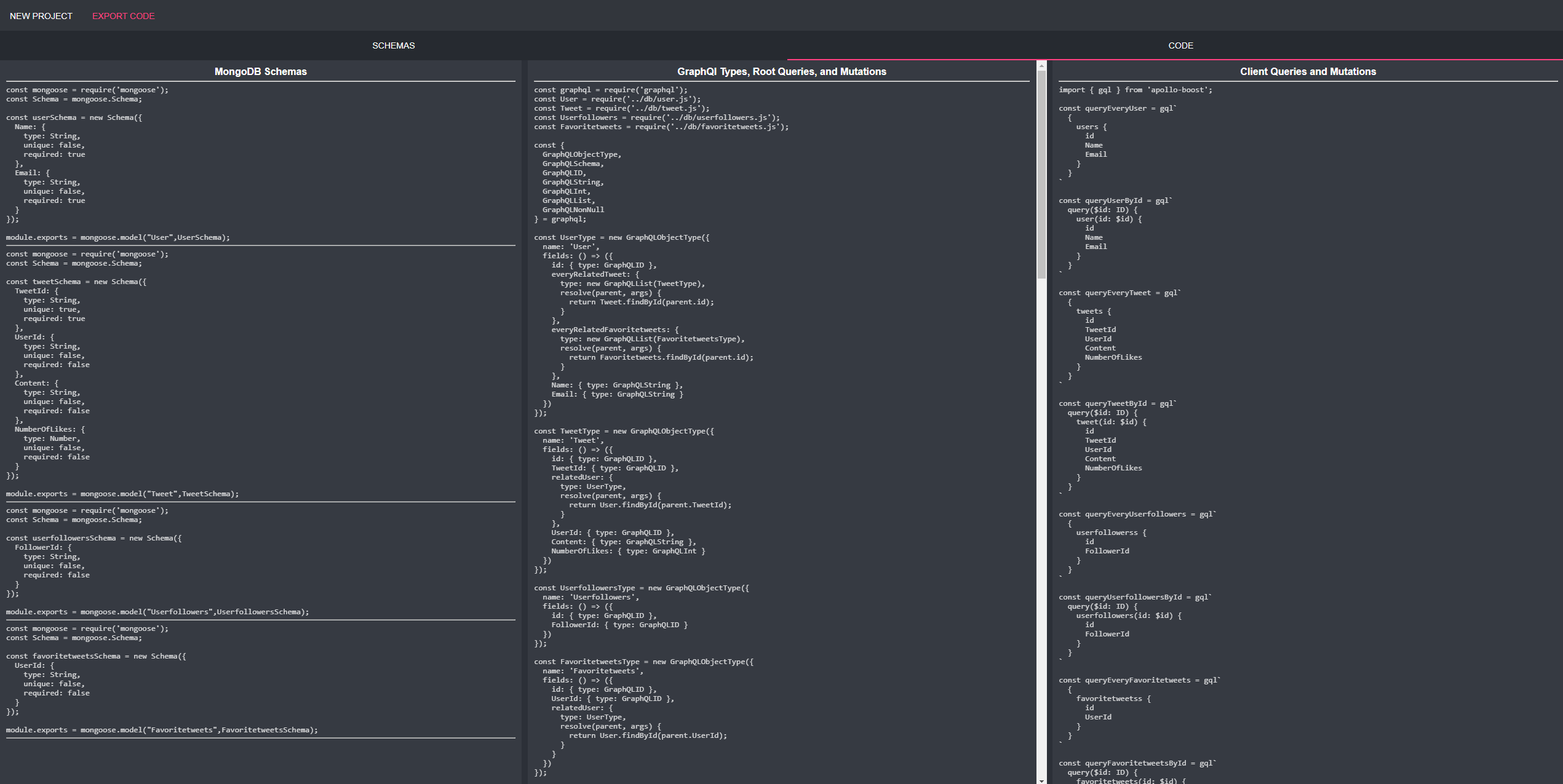
Task: Click the EXPORT CODE button
Action: pos(123,16)
